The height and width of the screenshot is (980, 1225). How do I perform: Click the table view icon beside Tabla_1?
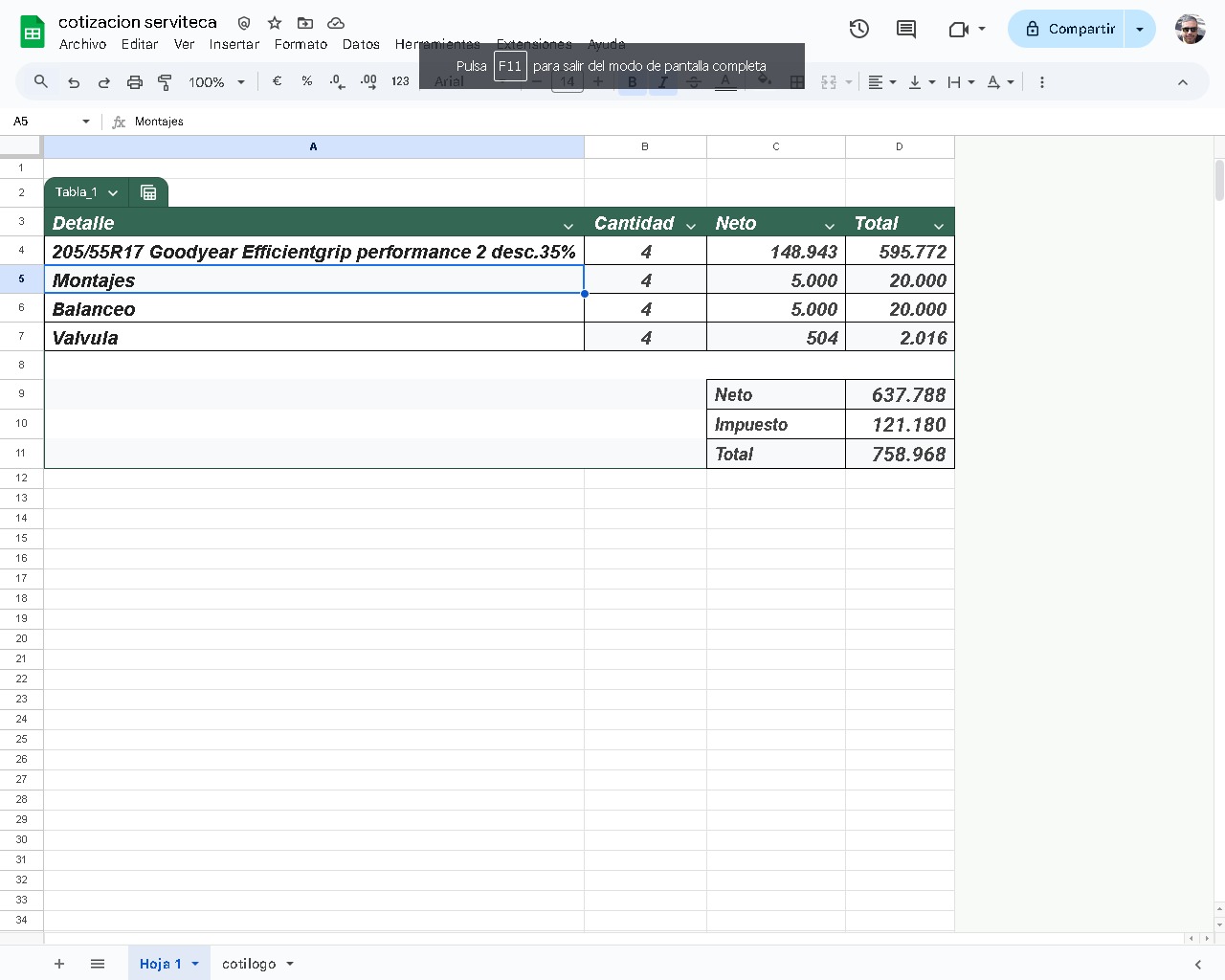[148, 192]
